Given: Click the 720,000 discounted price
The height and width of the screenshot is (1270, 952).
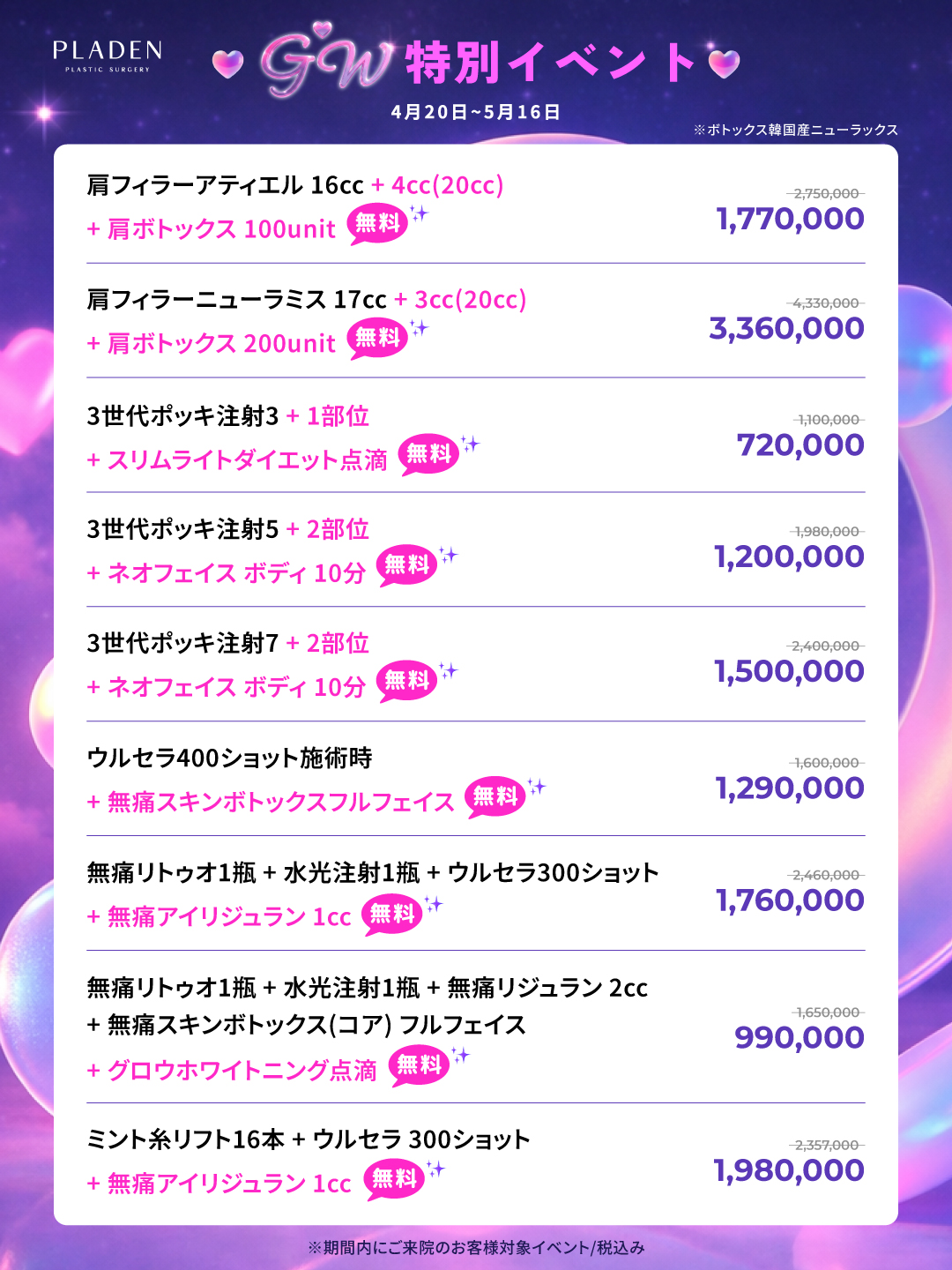Looking at the screenshot, I should pyautogui.click(x=800, y=445).
